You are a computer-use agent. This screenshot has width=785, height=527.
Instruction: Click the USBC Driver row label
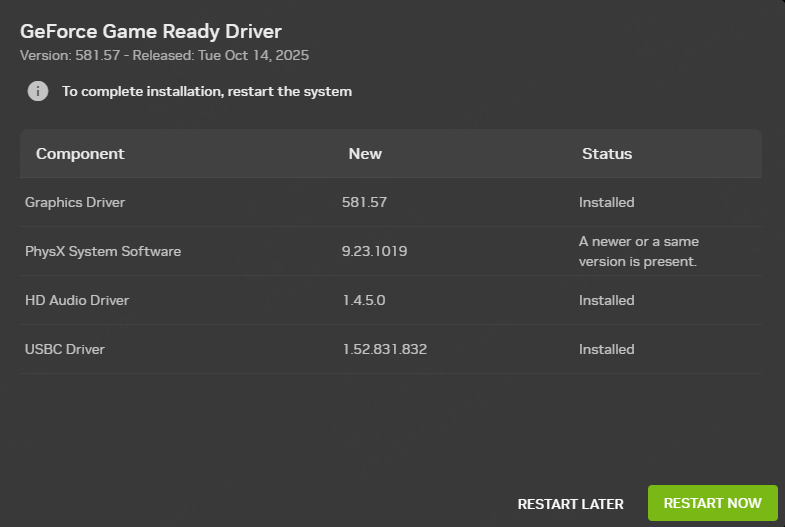(65, 349)
